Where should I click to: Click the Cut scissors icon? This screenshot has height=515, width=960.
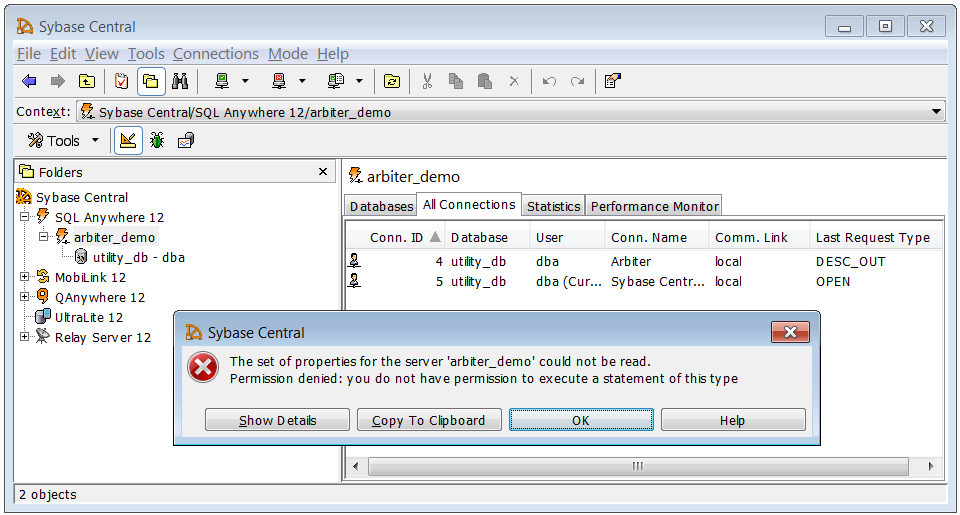coord(427,81)
